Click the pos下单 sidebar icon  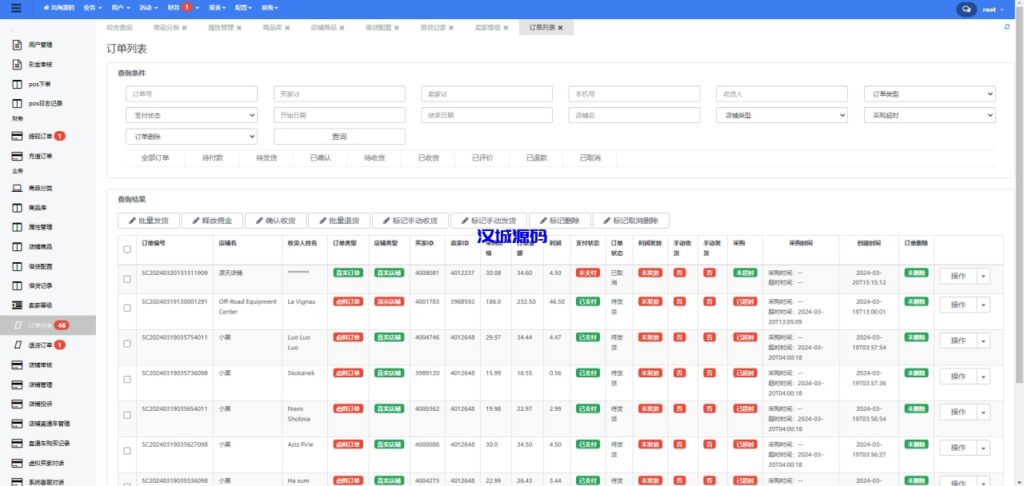click(18, 84)
